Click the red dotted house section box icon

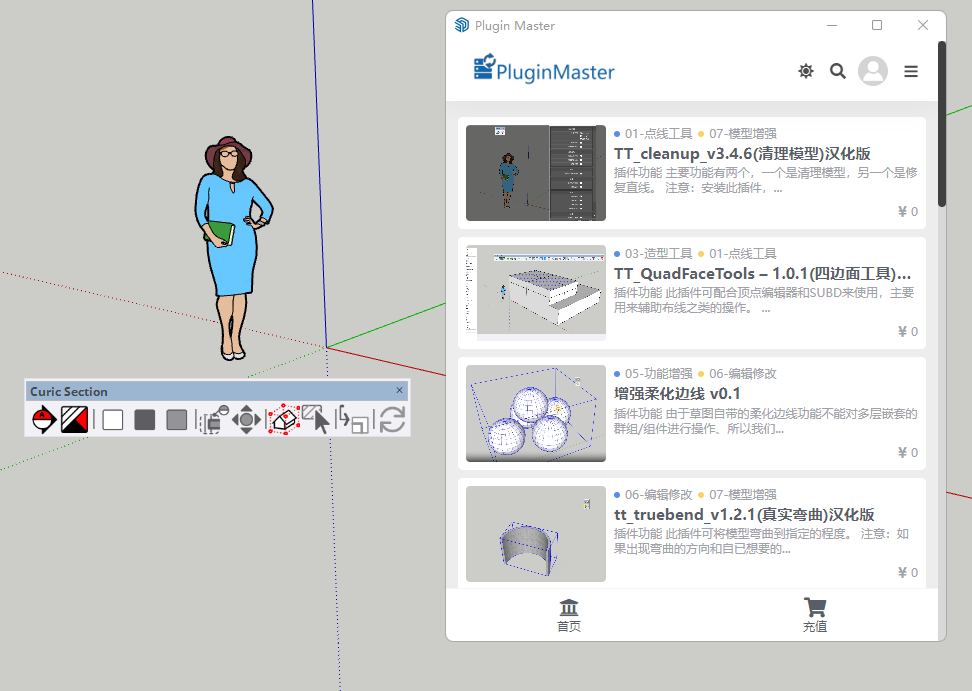[x=283, y=420]
